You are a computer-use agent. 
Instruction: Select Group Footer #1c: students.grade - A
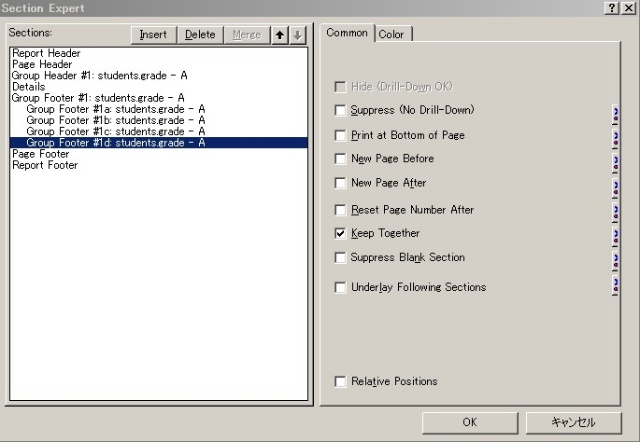coord(158,131)
